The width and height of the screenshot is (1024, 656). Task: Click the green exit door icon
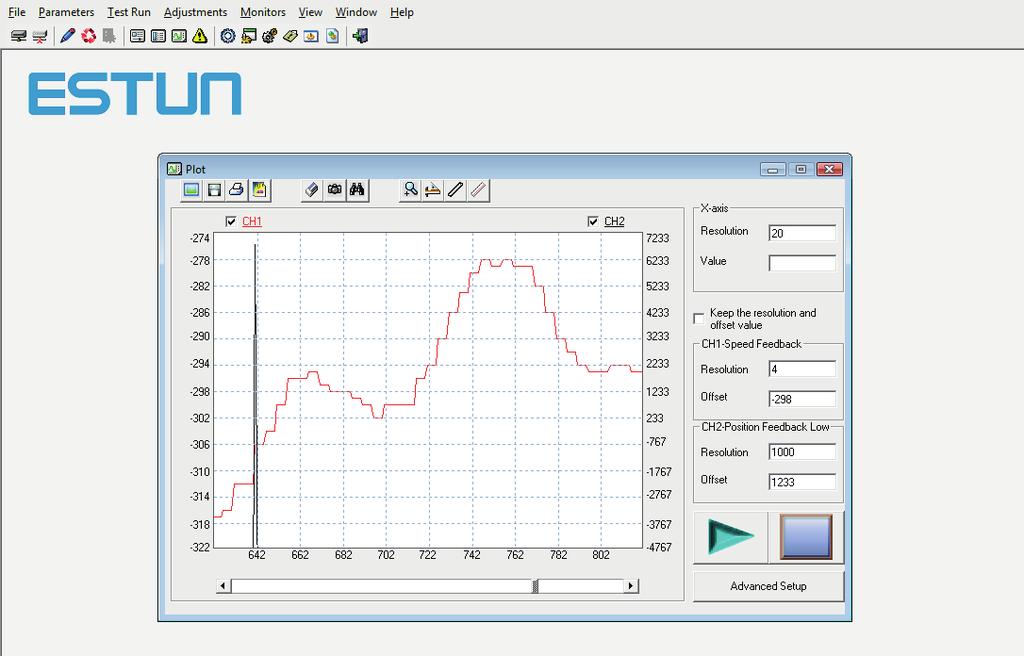(360, 36)
